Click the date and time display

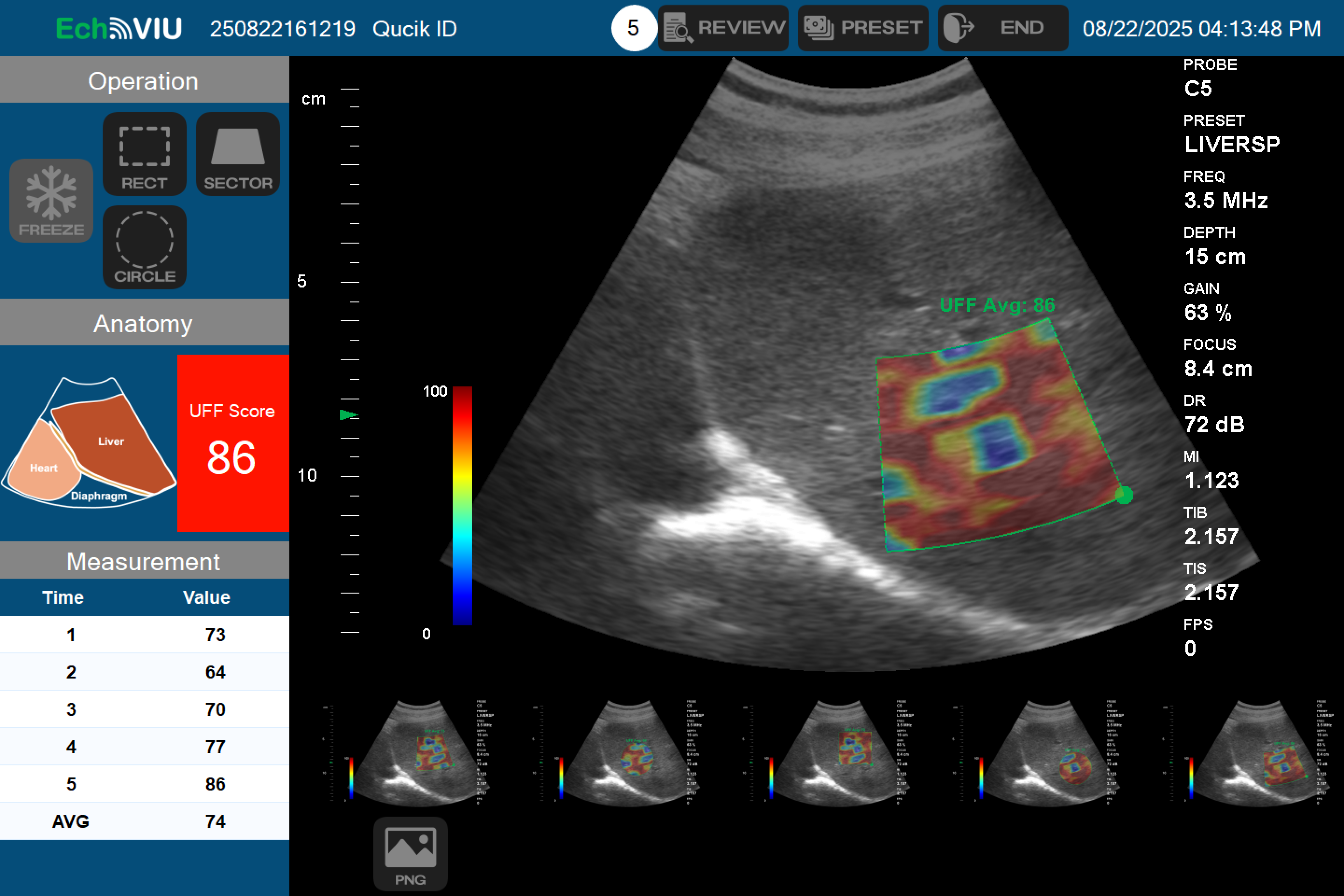(1202, 28)
